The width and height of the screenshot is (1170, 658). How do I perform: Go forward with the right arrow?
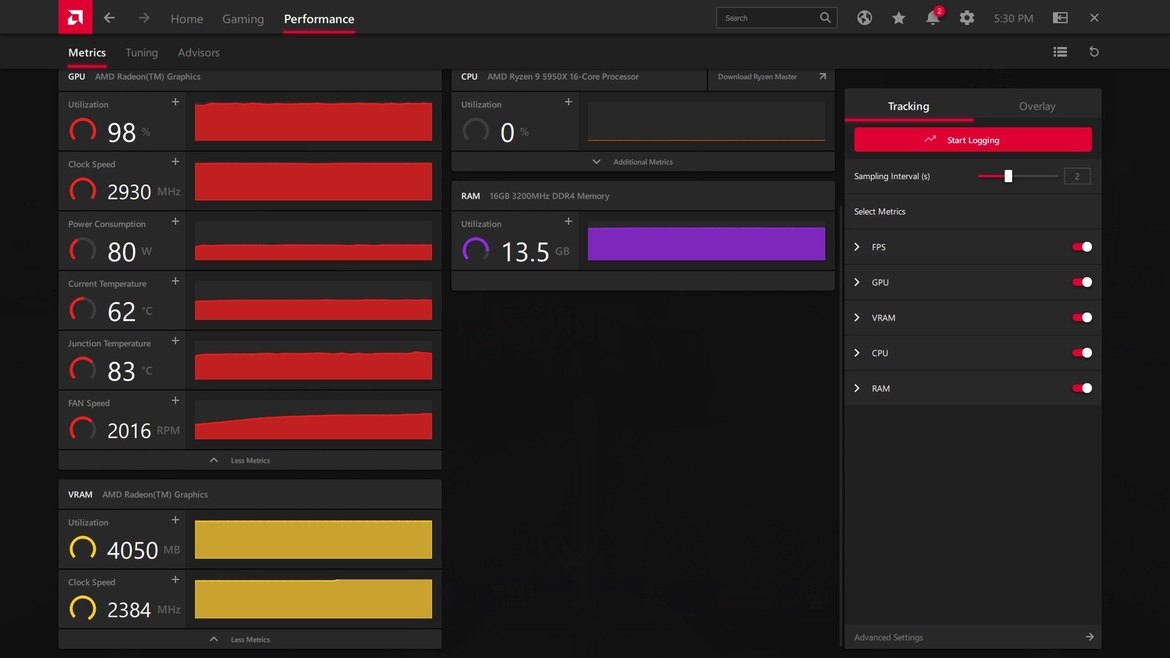[x=144, y=17]
